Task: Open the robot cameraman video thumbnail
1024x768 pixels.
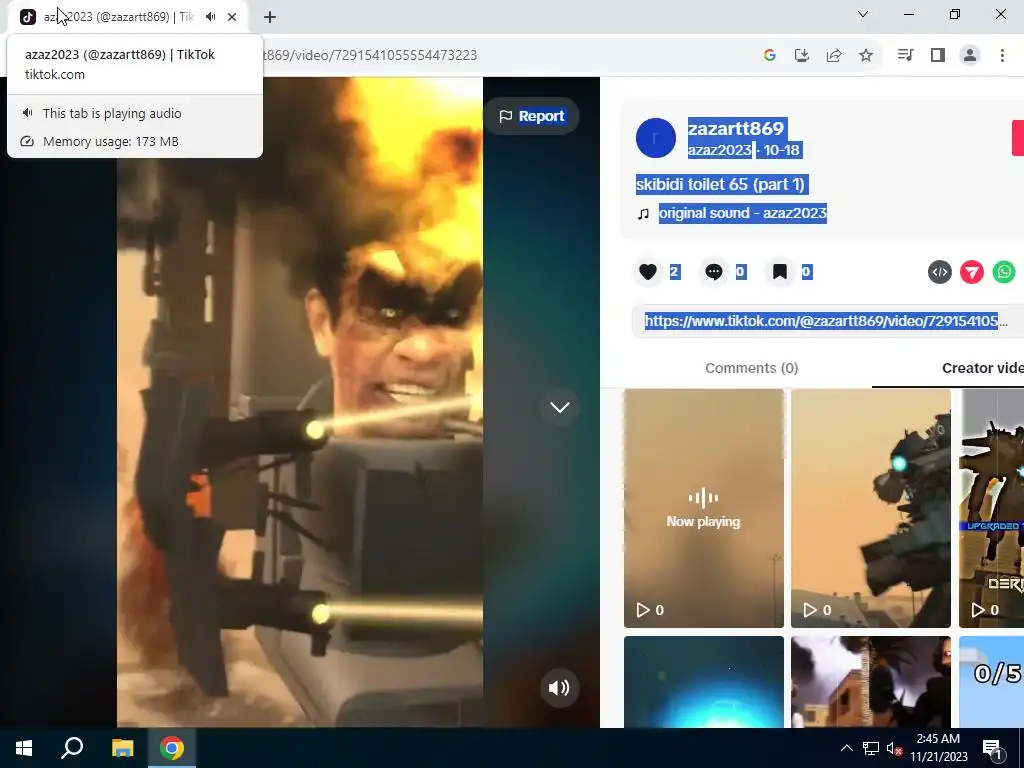Action: click(871, 508)
